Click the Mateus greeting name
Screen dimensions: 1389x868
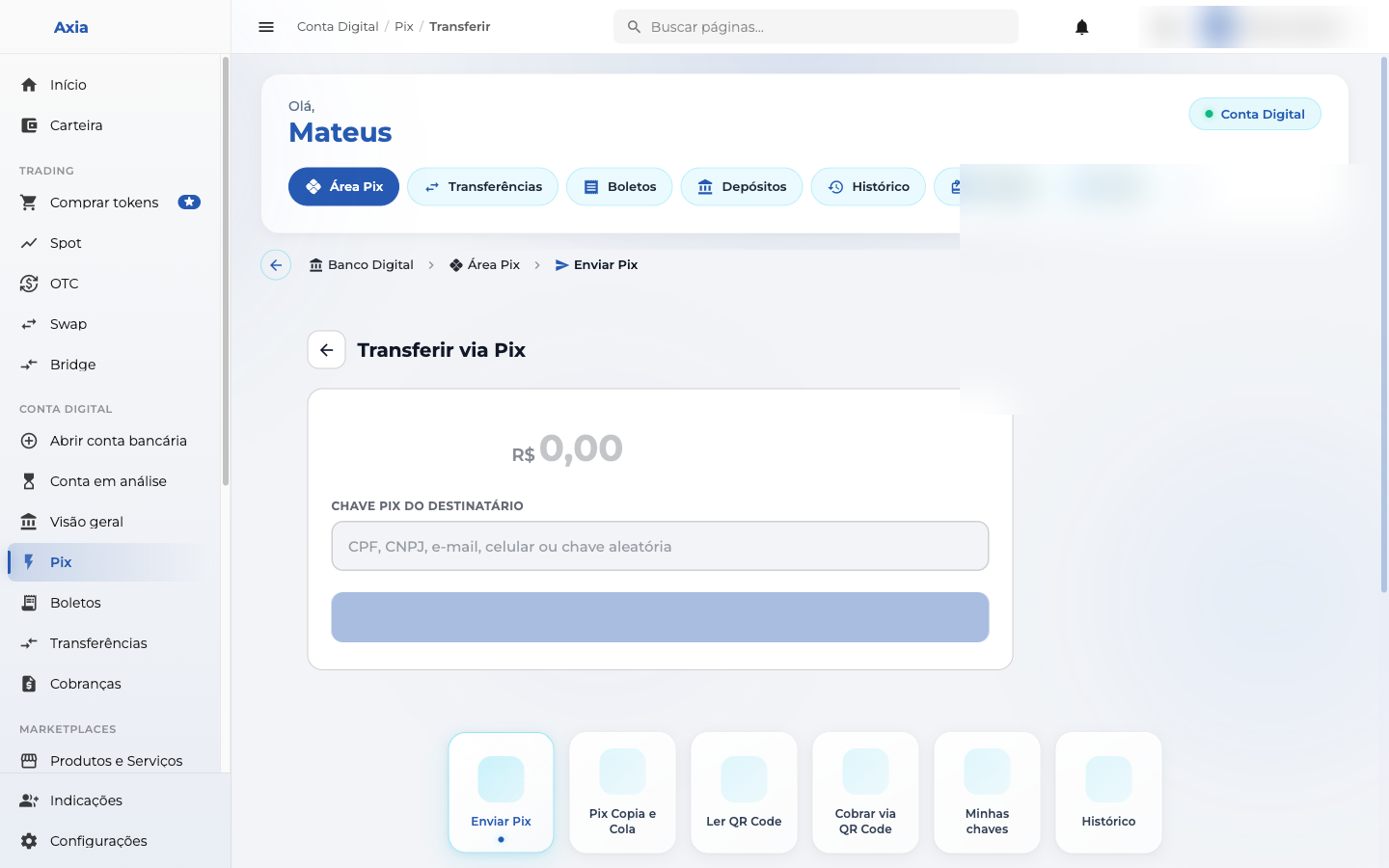340,132
